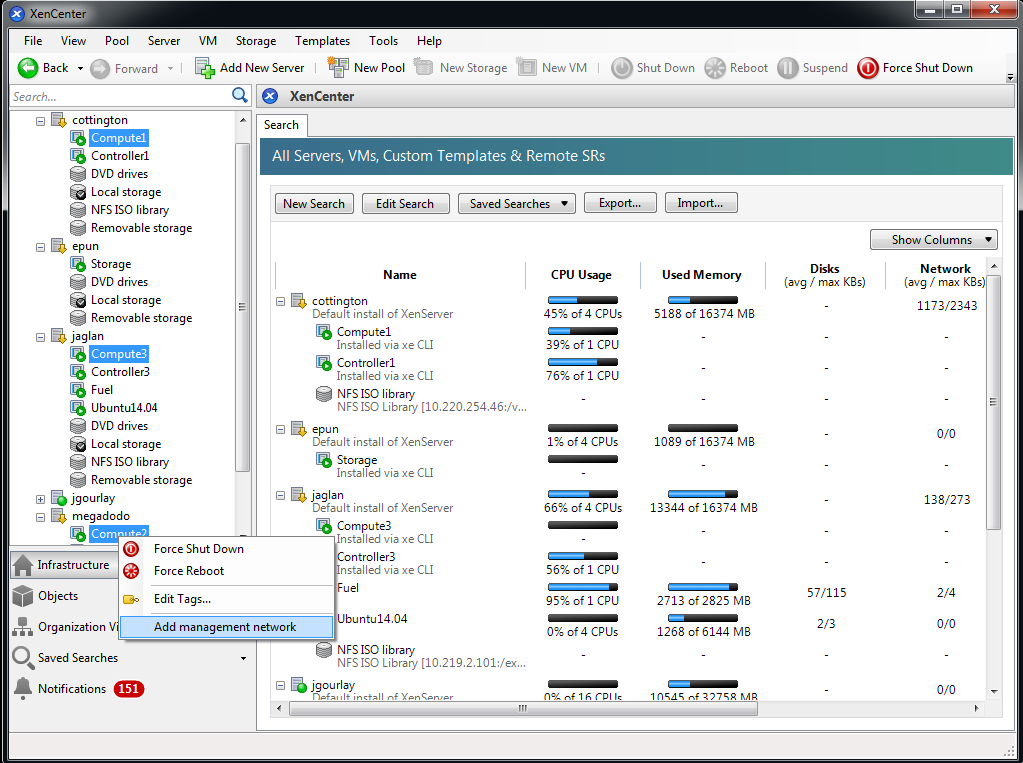Click the Export... button
The image size is (1023, 763).
tap(620, 203)
